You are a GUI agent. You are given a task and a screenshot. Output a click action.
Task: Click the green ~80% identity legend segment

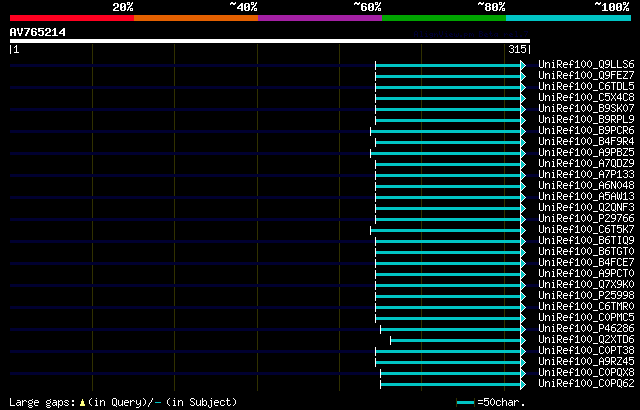444,18
